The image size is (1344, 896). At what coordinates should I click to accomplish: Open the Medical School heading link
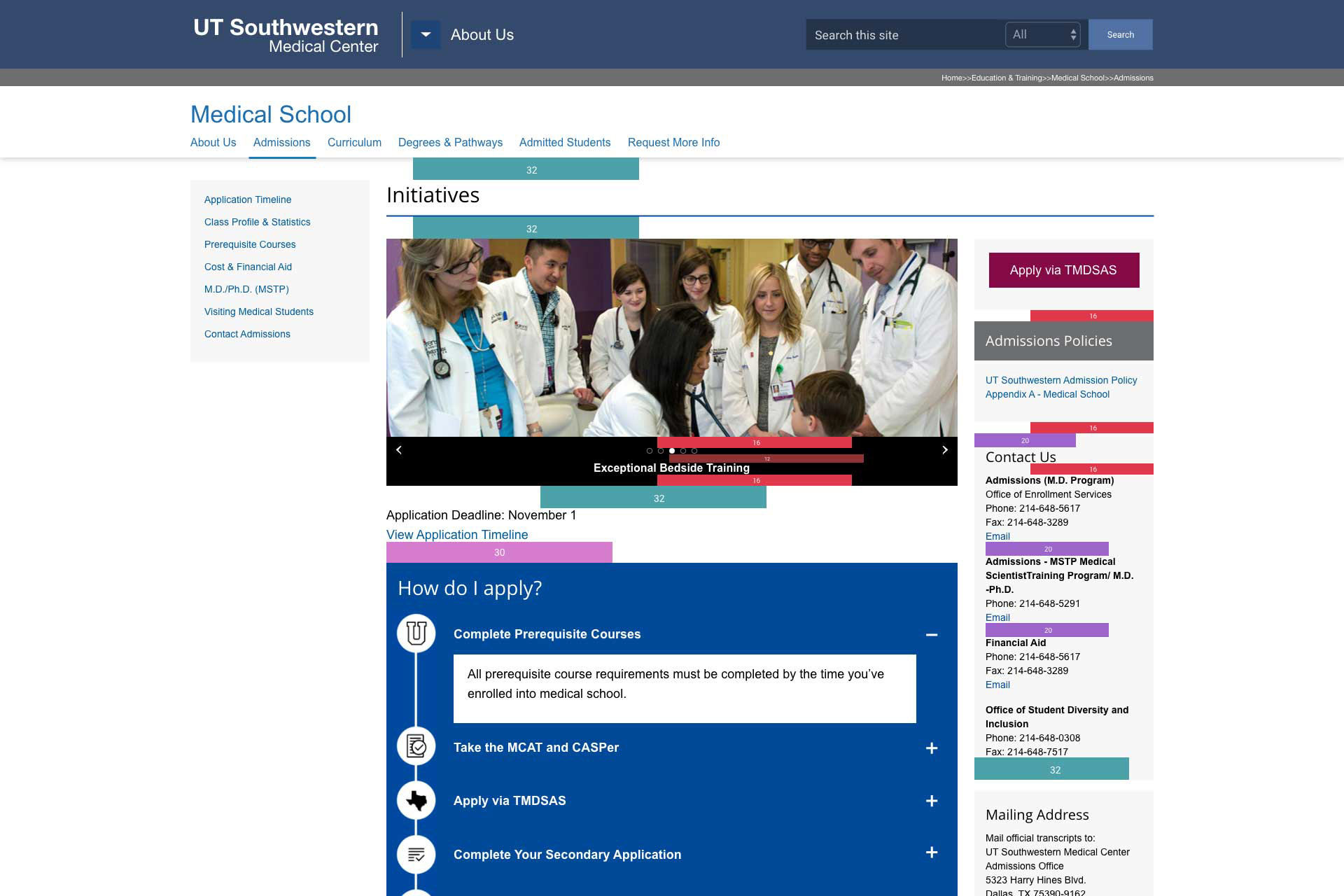271,114
